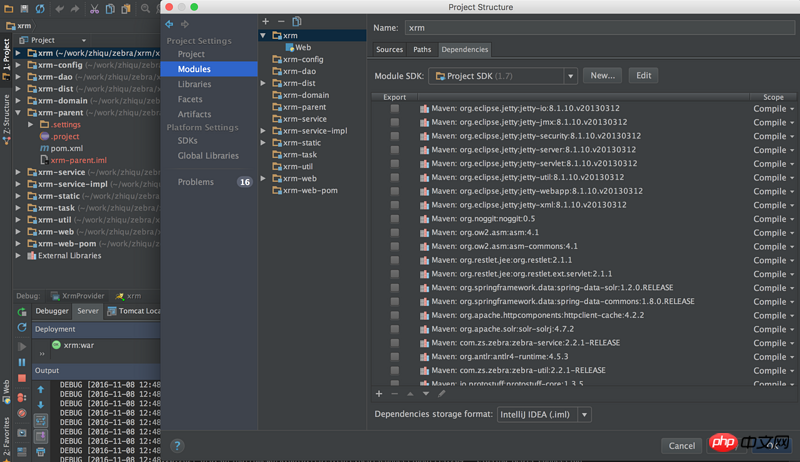
Task: Click the help question mark icon
Action: point(177,445)
